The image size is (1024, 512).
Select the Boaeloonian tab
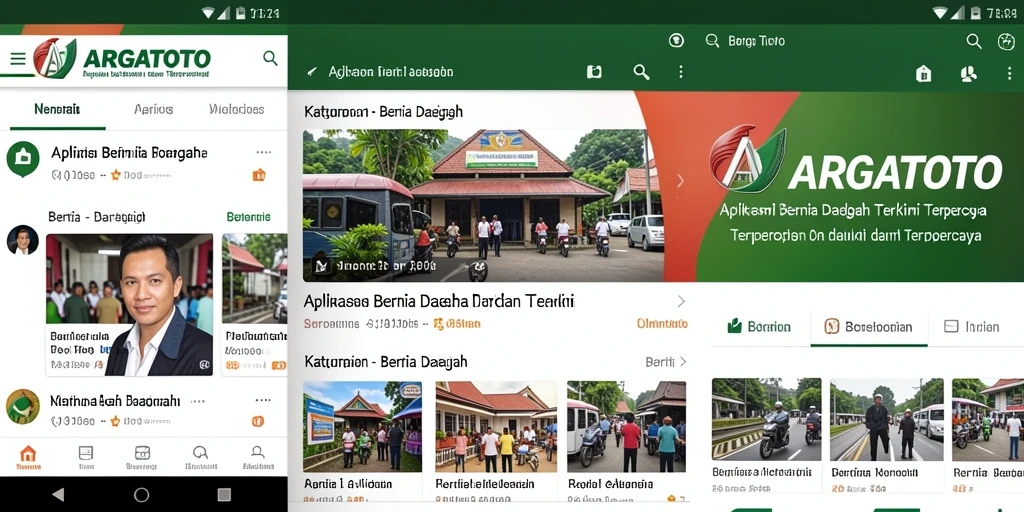point(869,327)
